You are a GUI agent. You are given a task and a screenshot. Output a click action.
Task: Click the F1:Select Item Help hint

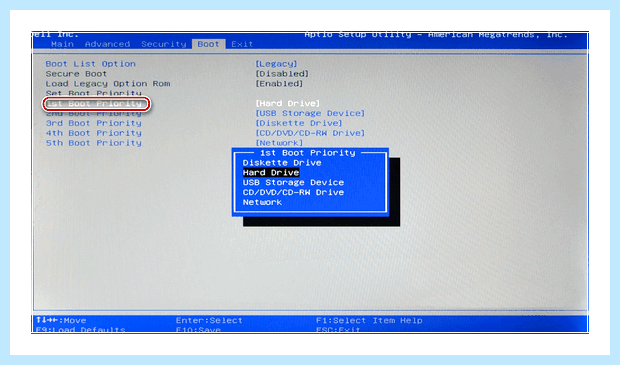coord(369,320)
